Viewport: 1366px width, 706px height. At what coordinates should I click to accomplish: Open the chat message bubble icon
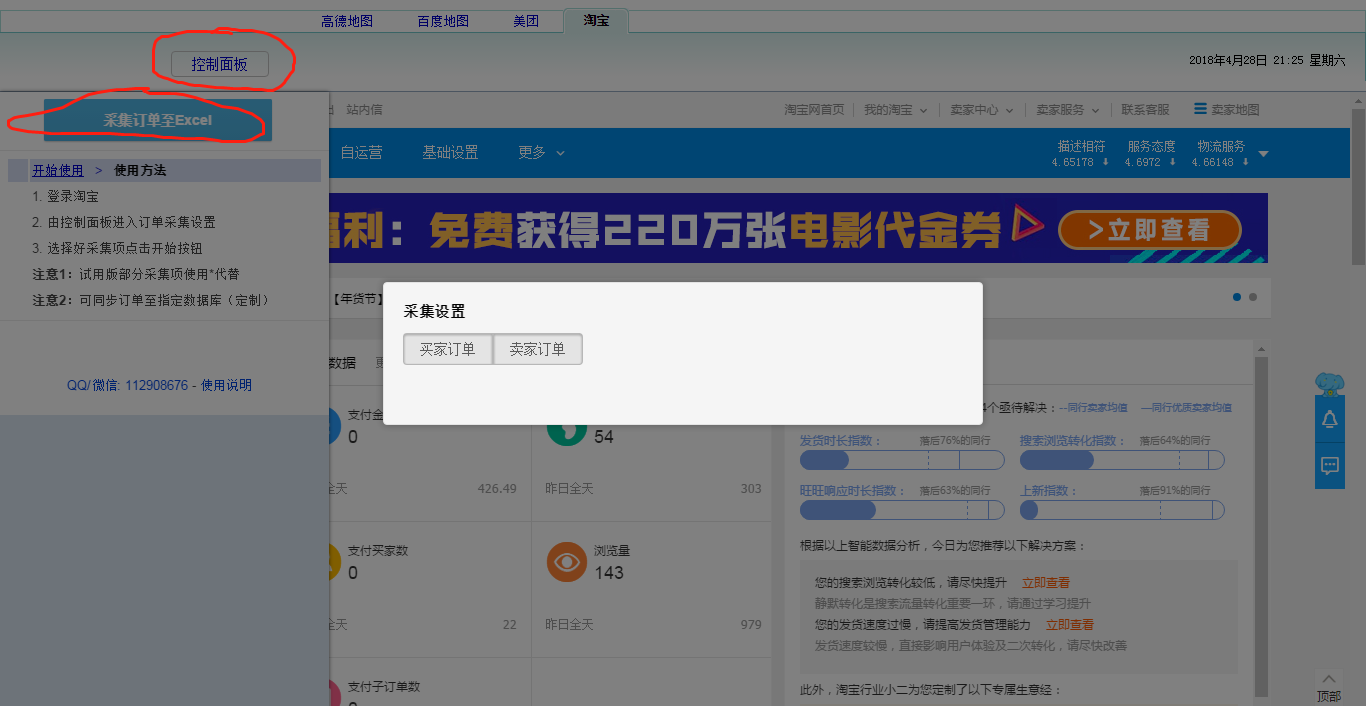click(x=1329, y=465)
